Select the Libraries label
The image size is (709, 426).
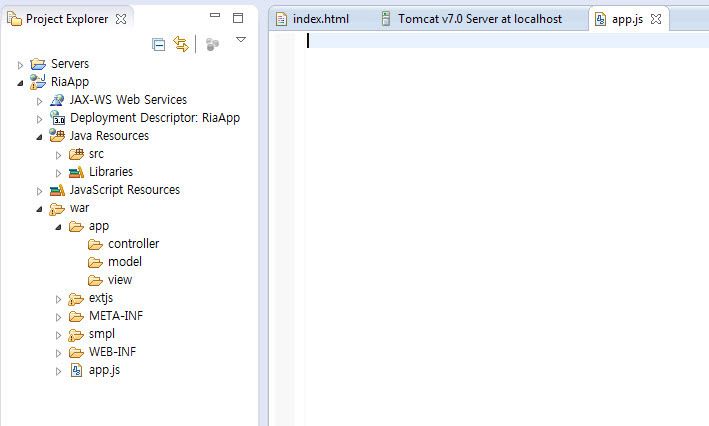point(111,172)
